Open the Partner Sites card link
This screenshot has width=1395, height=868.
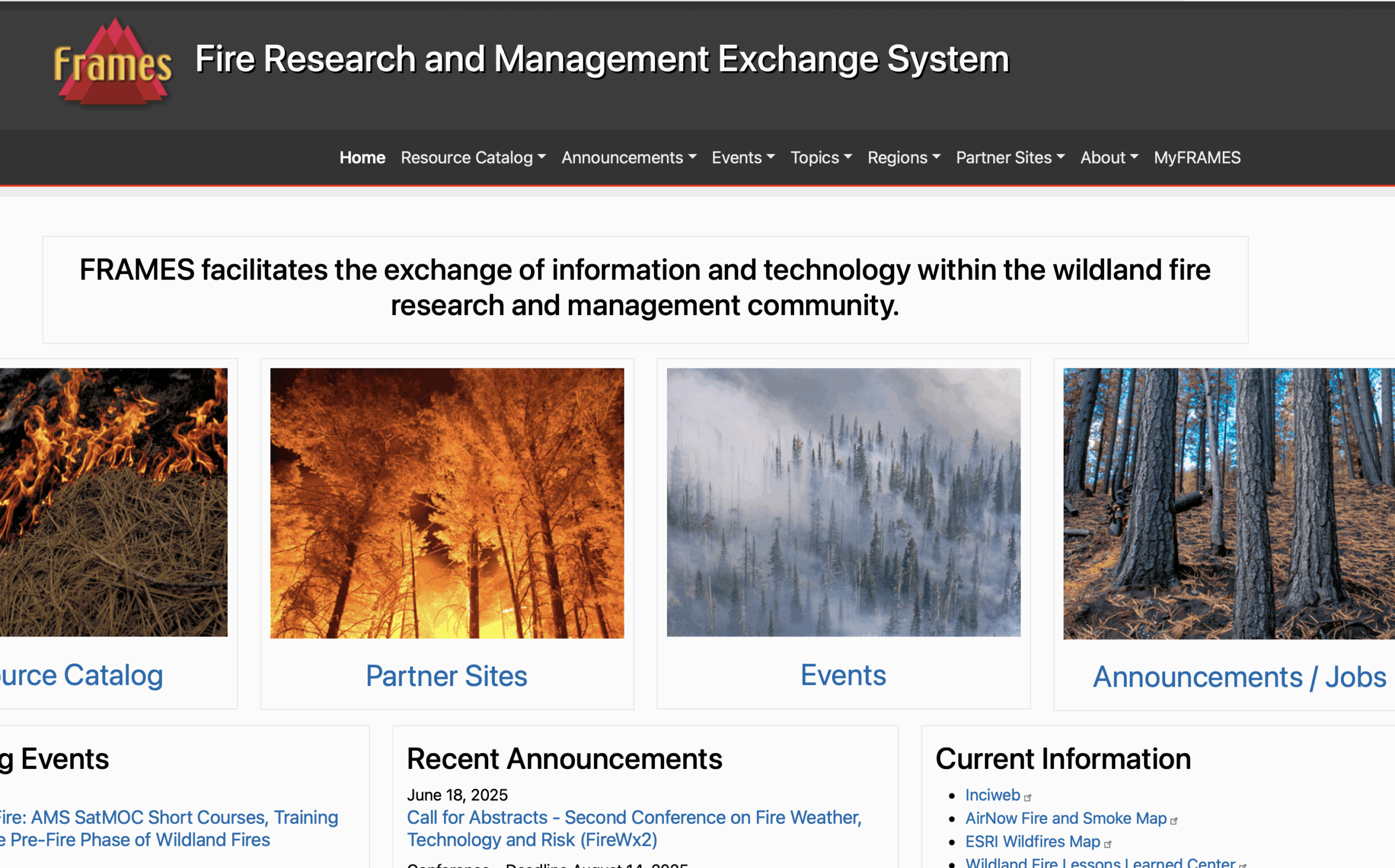[x=446, y=676]
